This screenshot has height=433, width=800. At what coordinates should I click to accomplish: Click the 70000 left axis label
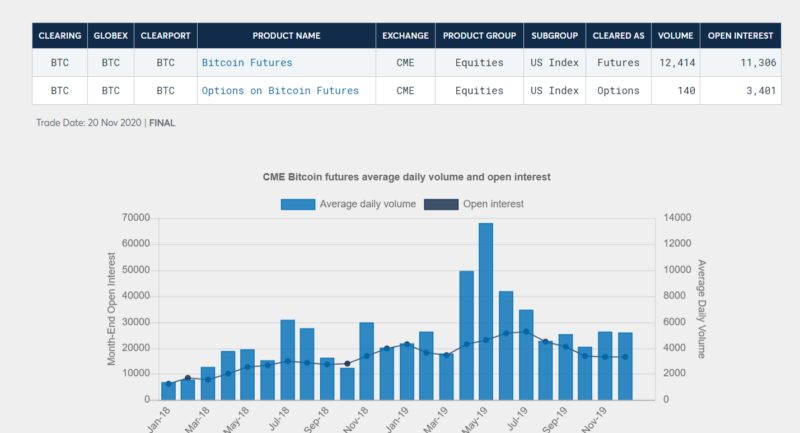pyautogui.click(x=136, y=218)
